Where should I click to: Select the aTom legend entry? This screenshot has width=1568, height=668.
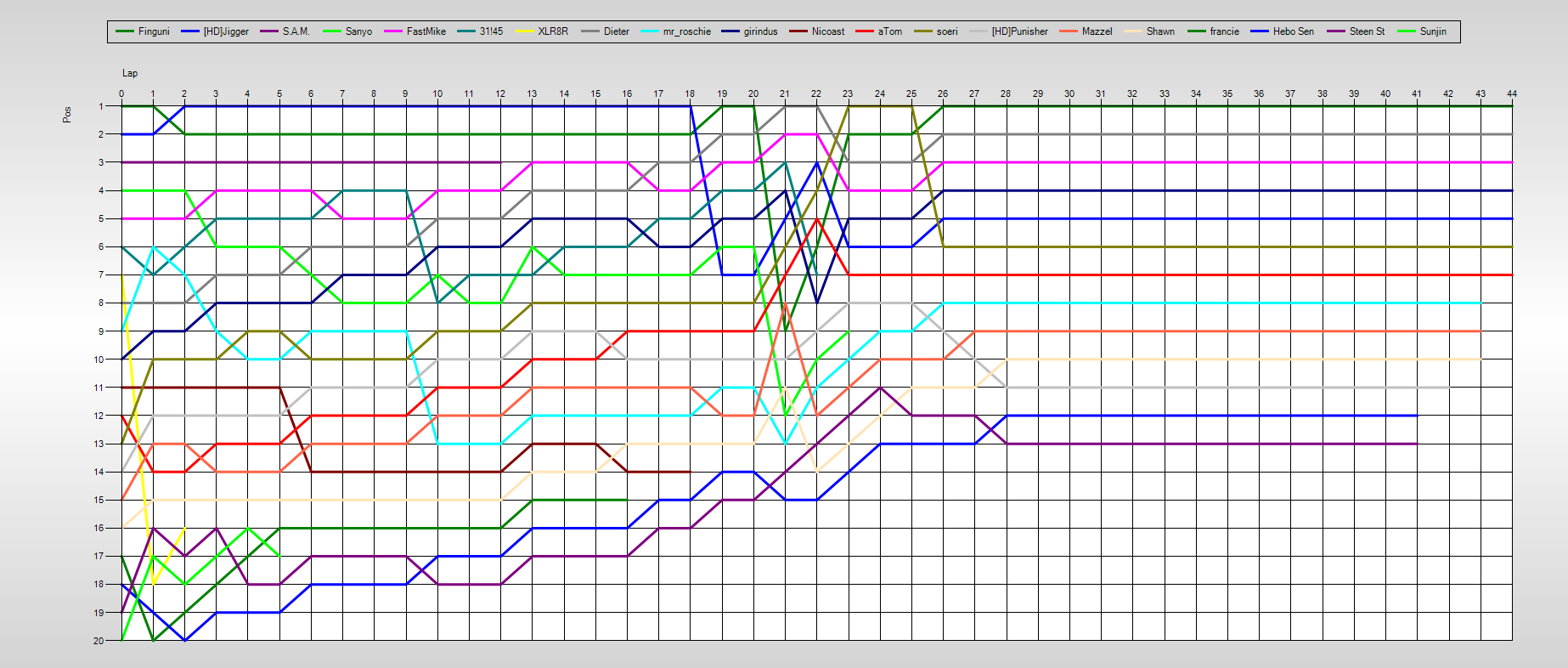[889, 31]
